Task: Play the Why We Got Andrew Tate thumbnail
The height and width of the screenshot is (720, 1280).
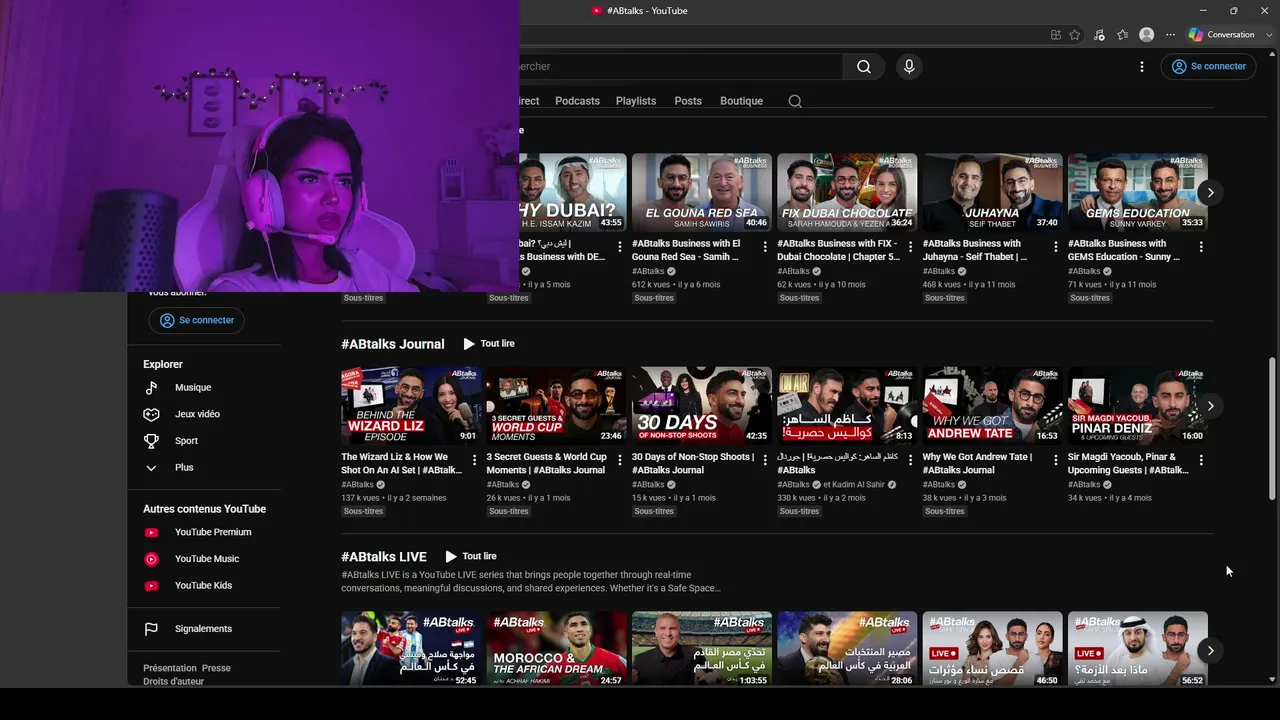Action: [x=992, y=406]
